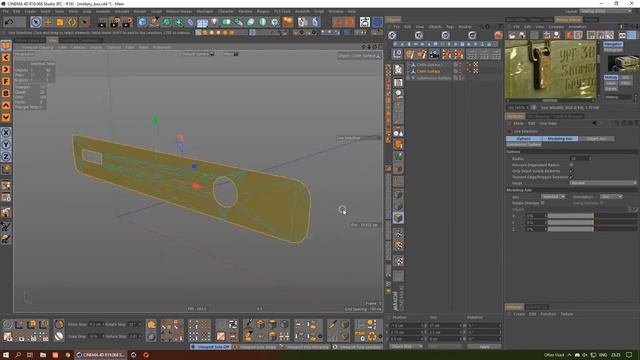The height and width of the screenshot is (360, 640).
Task: Toggle Retain Changes checkbox
Action: (x=542, y=203)
